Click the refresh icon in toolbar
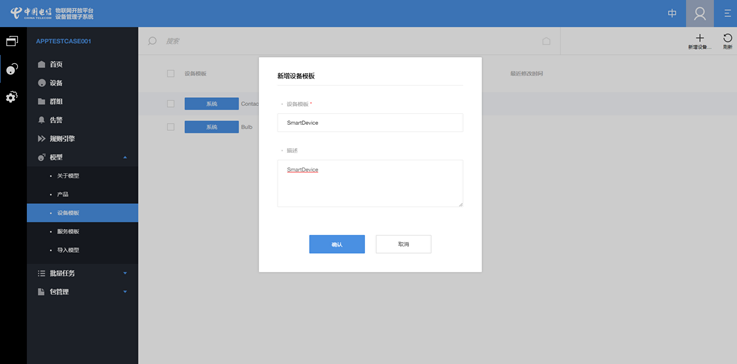This screenshot has height=364, width=737. coord(727,38)
